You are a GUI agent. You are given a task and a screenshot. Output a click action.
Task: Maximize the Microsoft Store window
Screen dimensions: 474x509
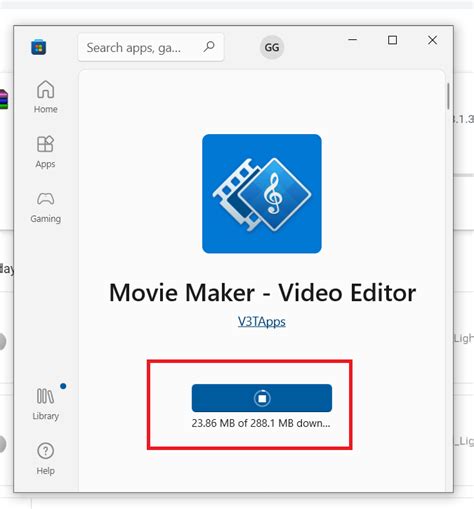[392, 40]
